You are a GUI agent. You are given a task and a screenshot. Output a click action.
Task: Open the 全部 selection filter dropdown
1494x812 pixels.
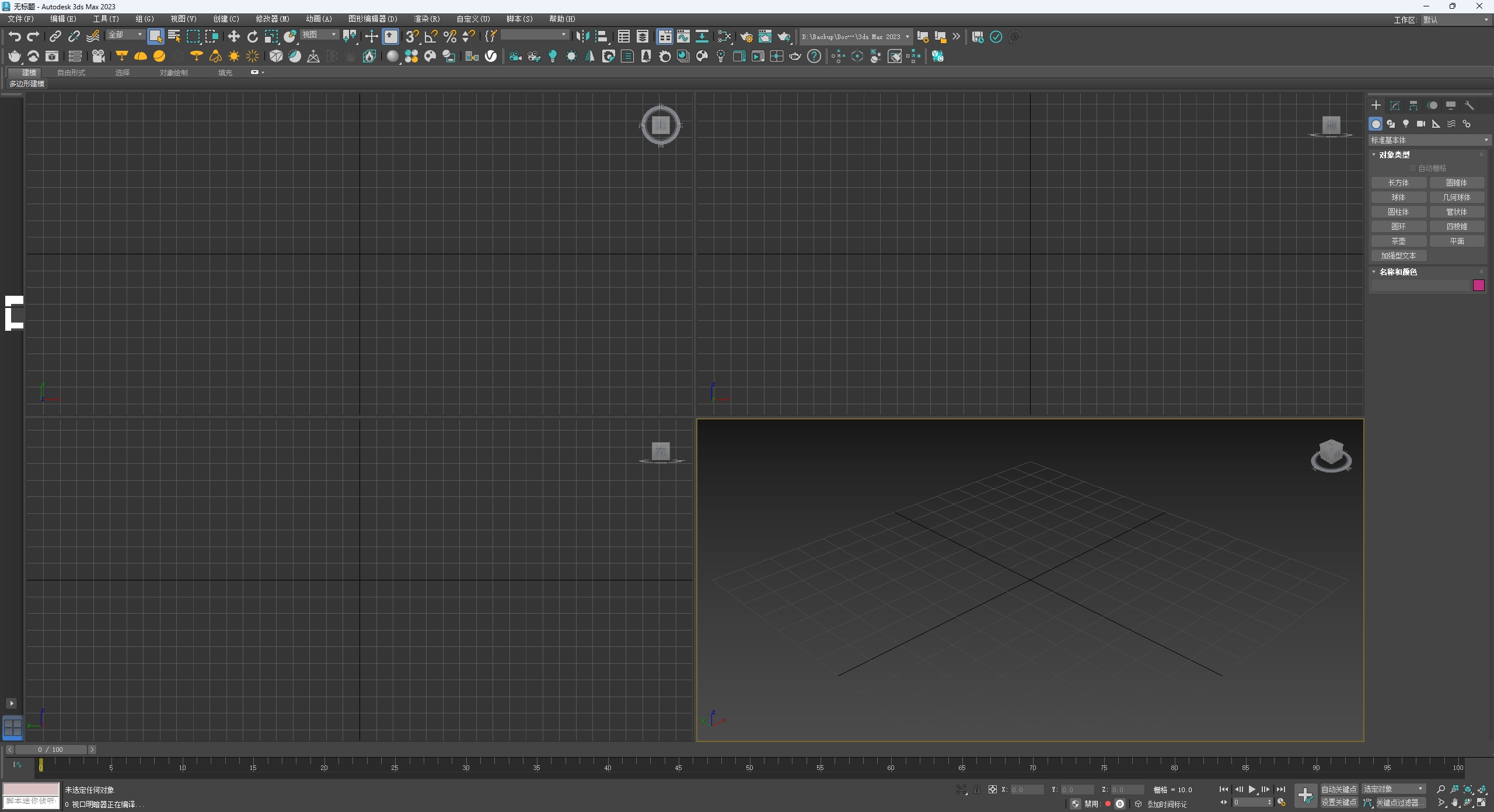point(126,35)
